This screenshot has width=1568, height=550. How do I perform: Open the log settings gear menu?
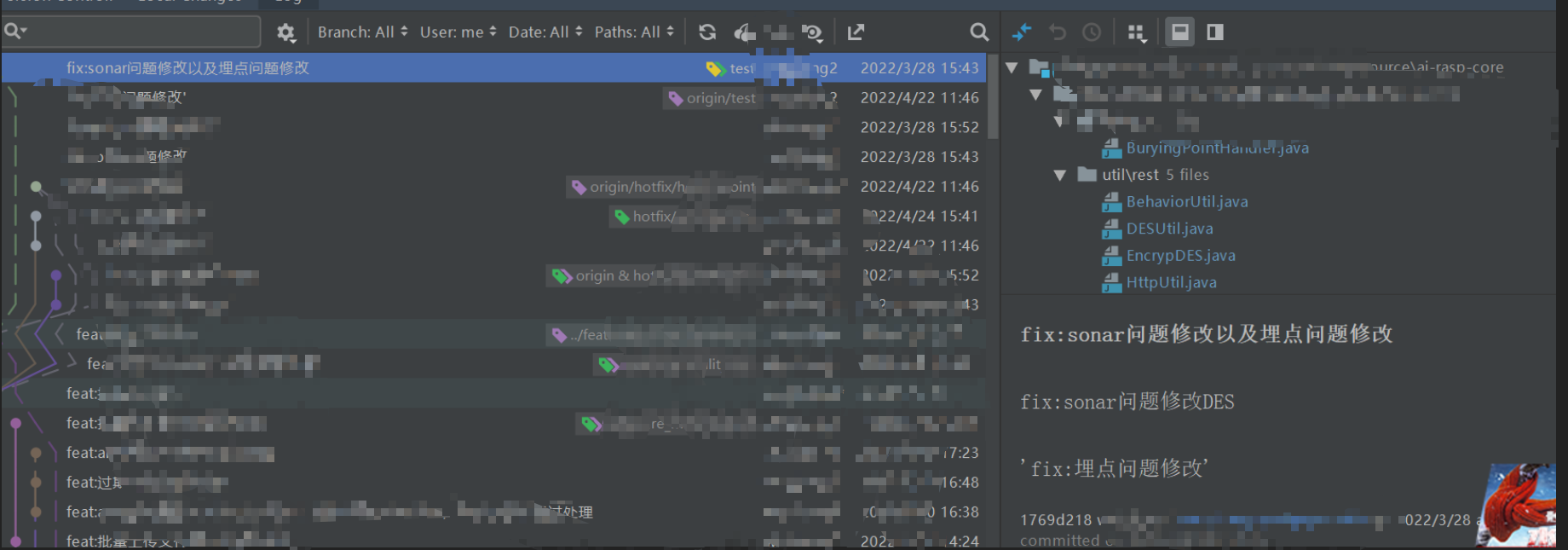(285, 32)
